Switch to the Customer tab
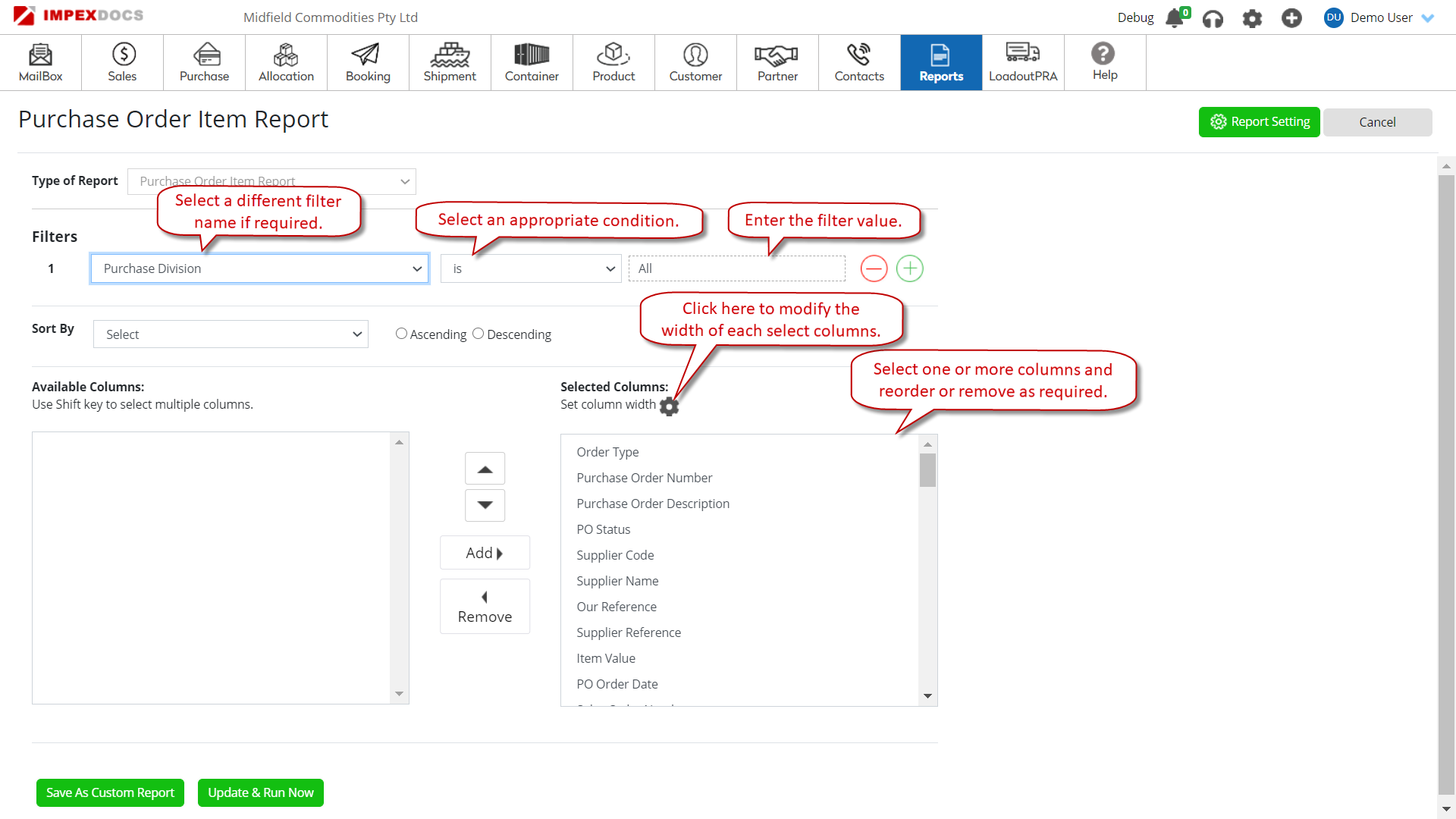The image size is (1456, 819). pyautogui.click(x=695, y=62)
